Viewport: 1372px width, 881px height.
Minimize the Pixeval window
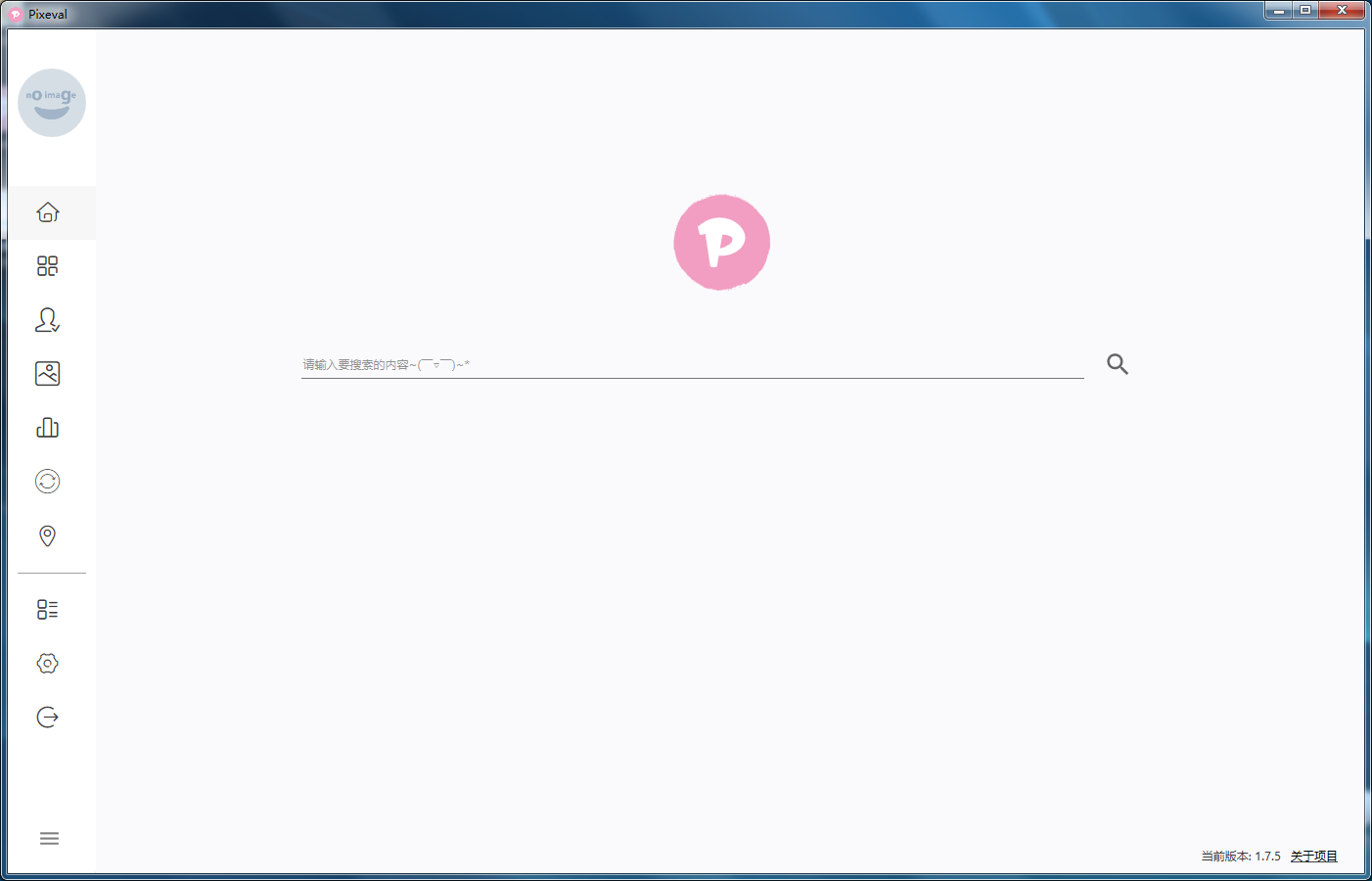(x=1278, y=11)
